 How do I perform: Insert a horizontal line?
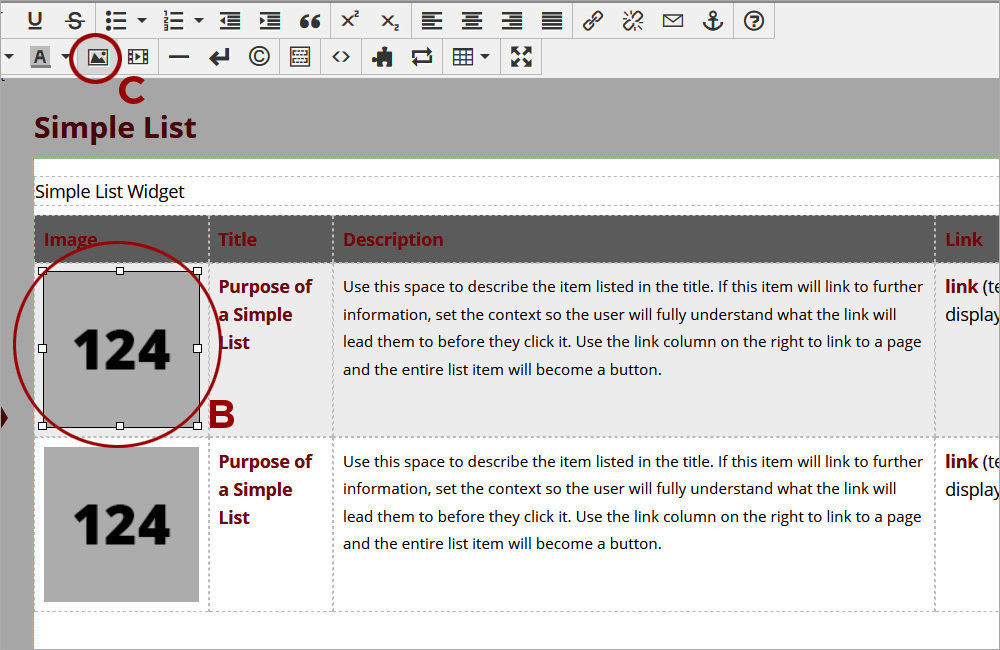point(179,57)
